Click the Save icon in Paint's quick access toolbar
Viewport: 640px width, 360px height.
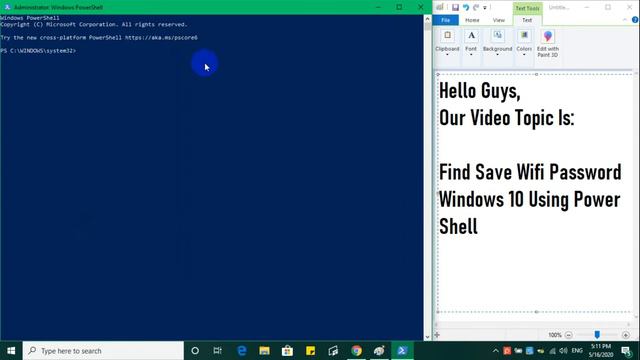point(455,7)
